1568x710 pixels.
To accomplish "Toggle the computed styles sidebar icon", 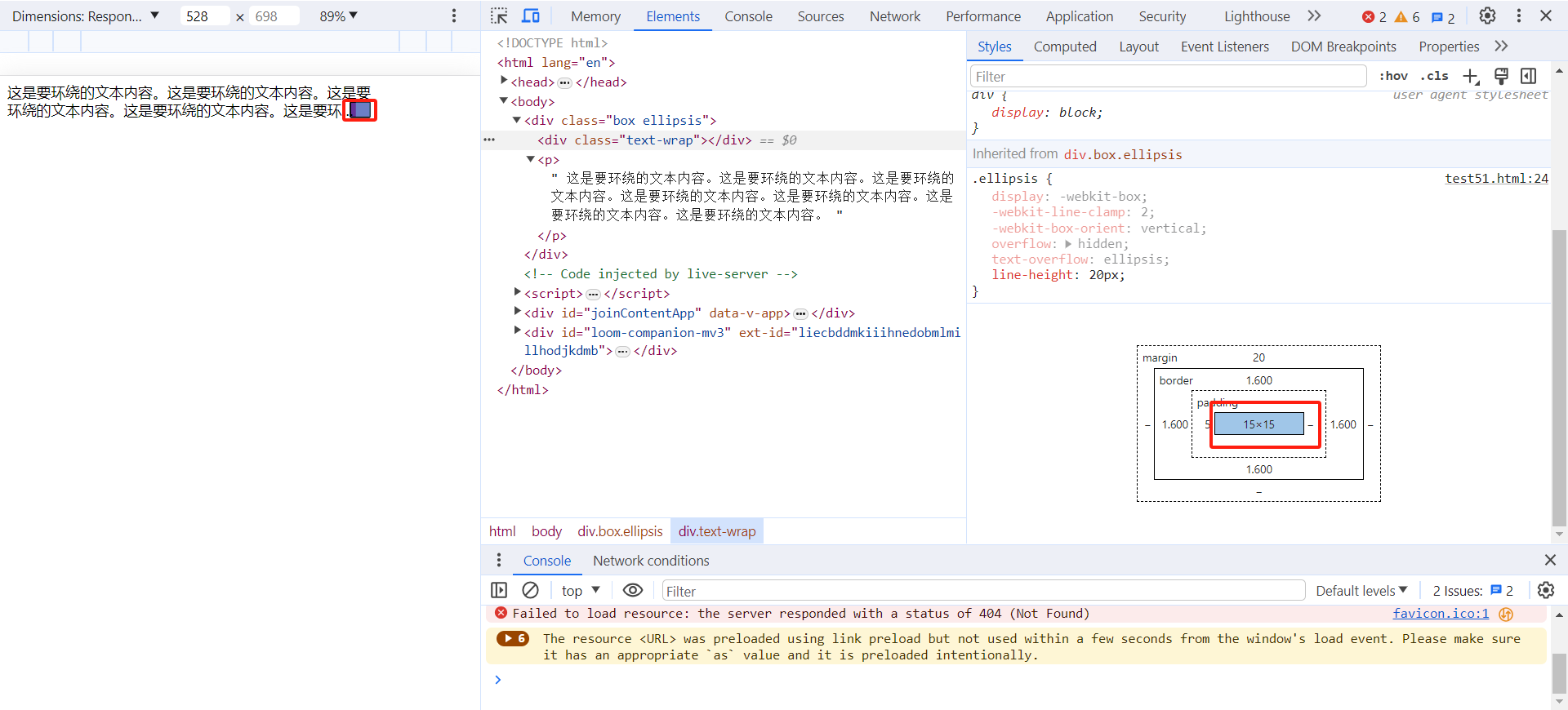I will point(1529,76).
